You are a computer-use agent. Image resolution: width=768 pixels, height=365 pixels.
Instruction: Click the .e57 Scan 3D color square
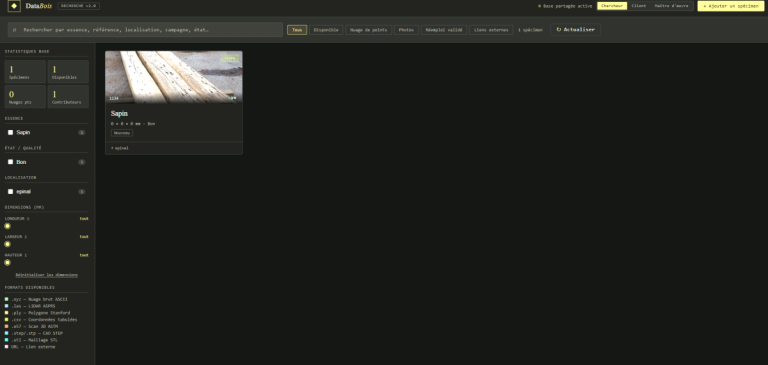click(7, 326)
